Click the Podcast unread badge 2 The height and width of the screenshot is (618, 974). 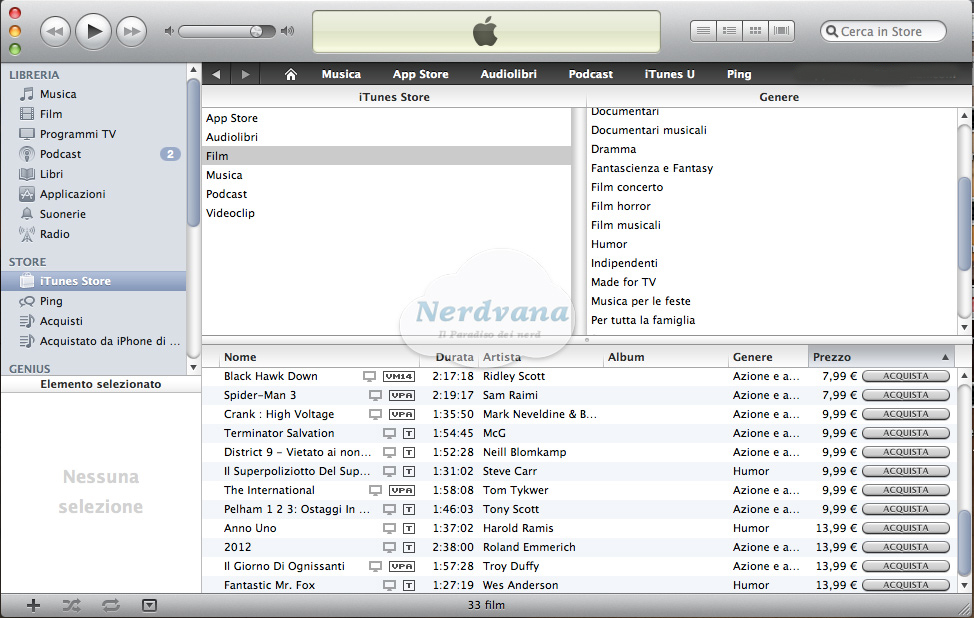click(x=170, y=154)
